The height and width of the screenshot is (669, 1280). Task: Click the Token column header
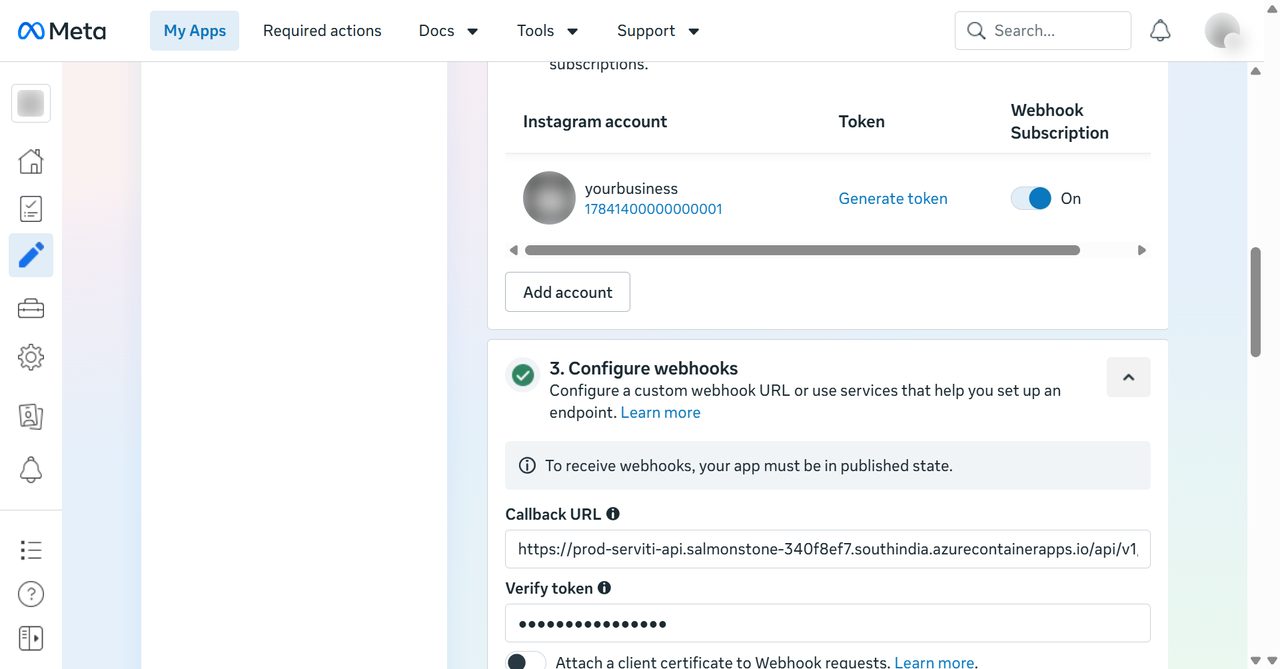click(861, 121)
